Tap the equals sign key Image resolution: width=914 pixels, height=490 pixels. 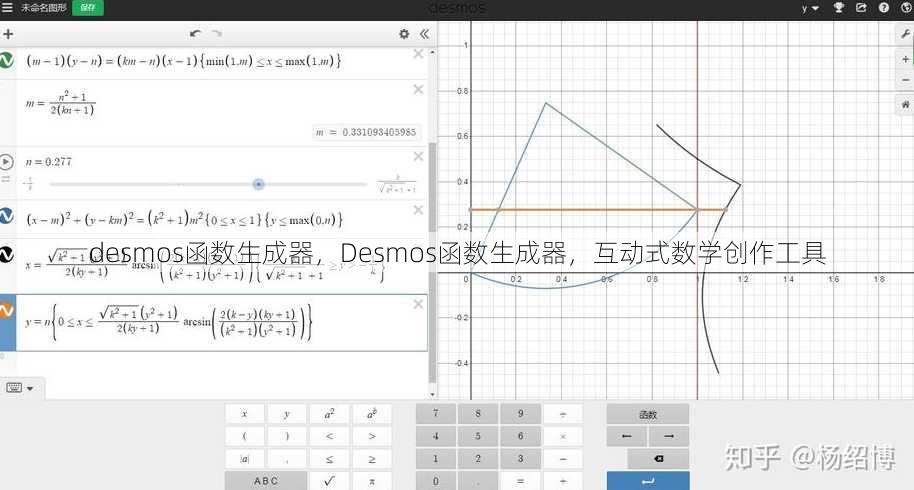pyautogui.click(x=521, y=481)
